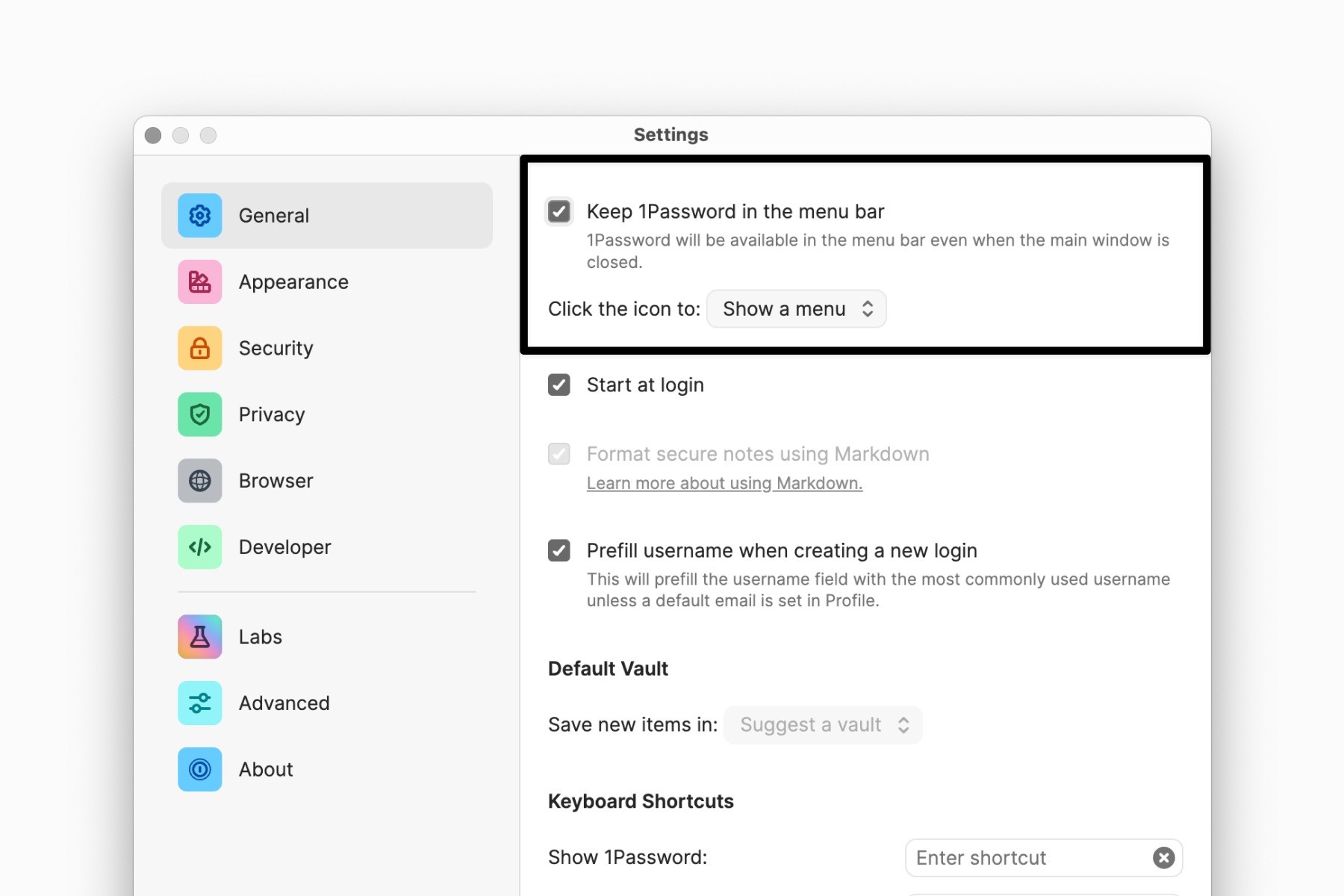Toggle the Start at login checkbox

pos(559,385)
